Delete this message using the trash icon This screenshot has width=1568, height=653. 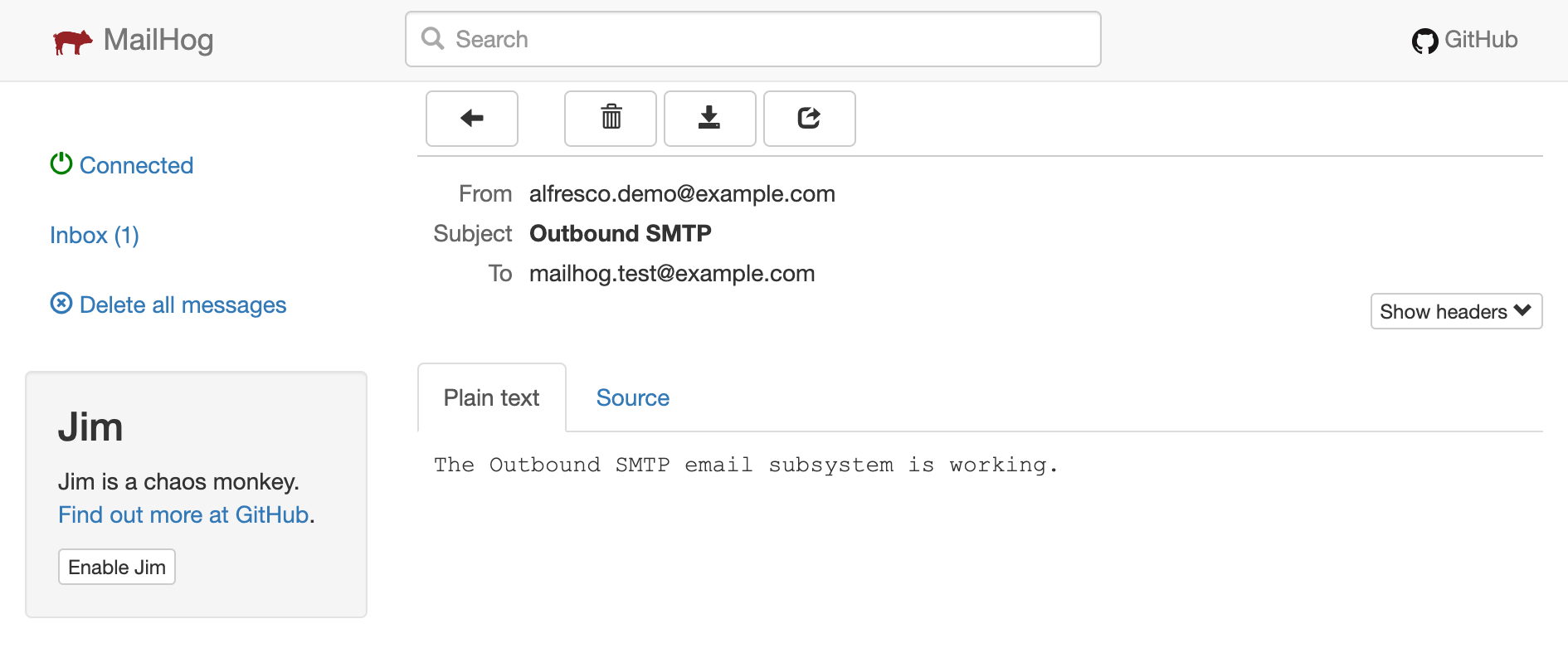(610, 119)
